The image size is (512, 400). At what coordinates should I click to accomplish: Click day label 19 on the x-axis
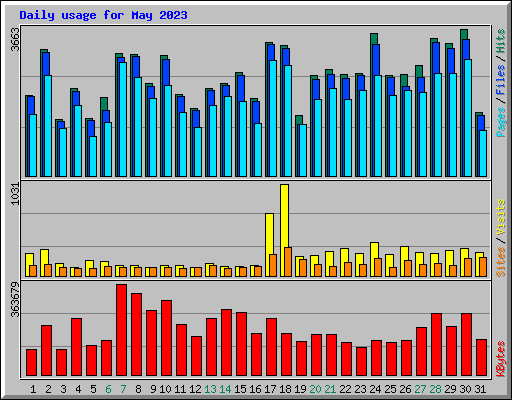[300, 389]
